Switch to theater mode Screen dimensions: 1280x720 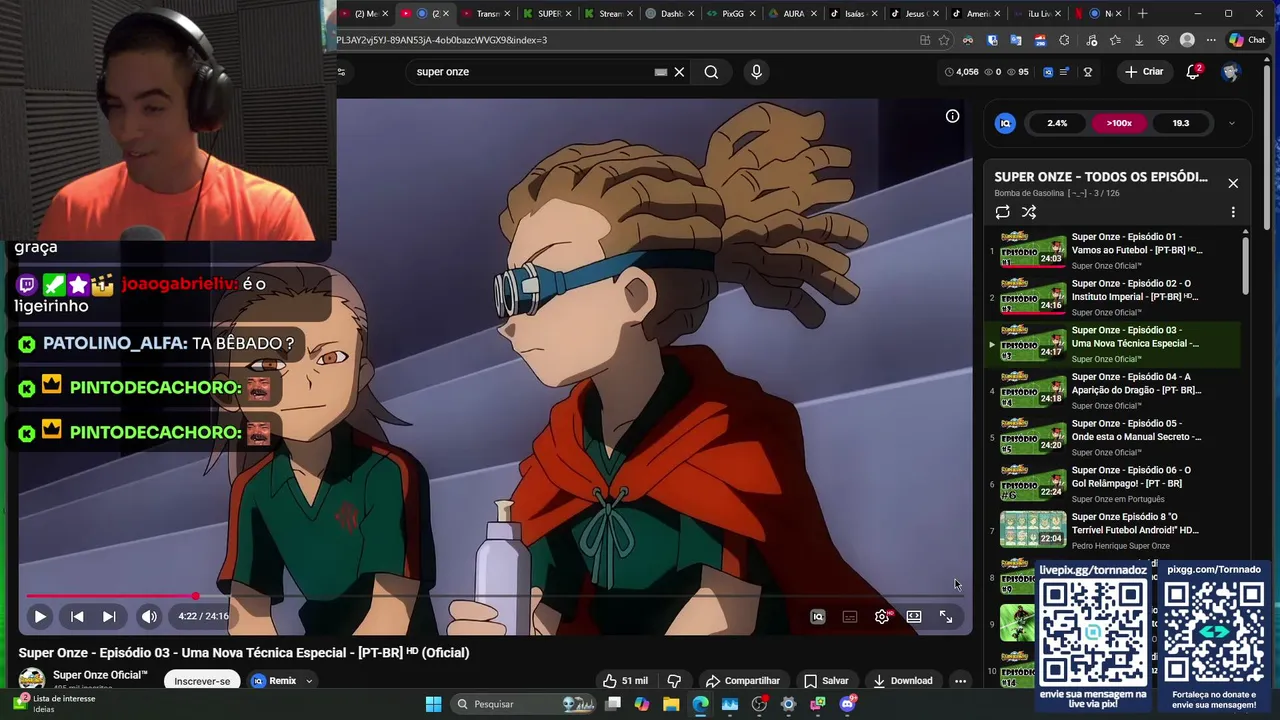914,617
